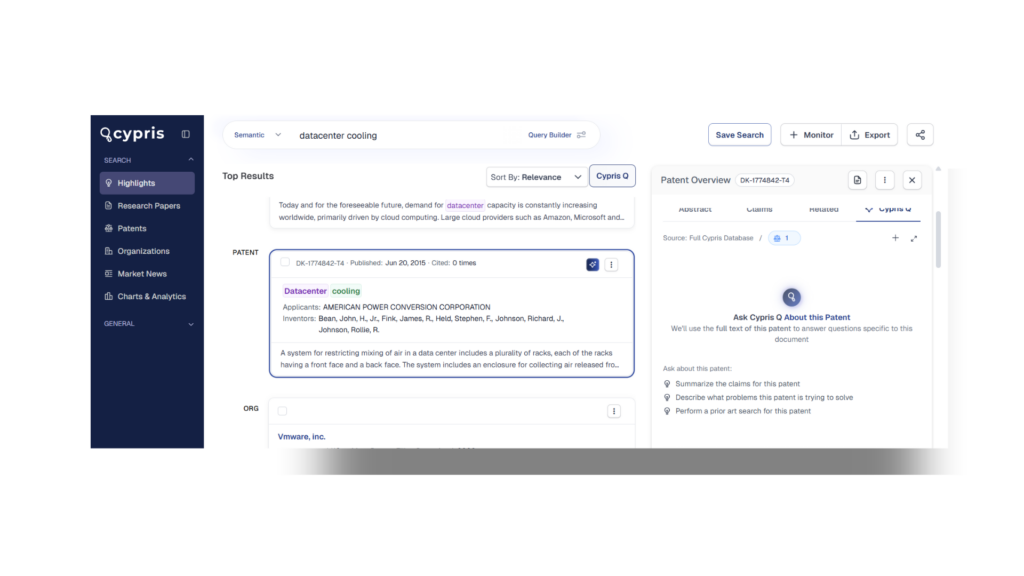Screen dimensions: 1024x576
Task: Collapse the SEARCH sidebar group
Action: [191, 160]
